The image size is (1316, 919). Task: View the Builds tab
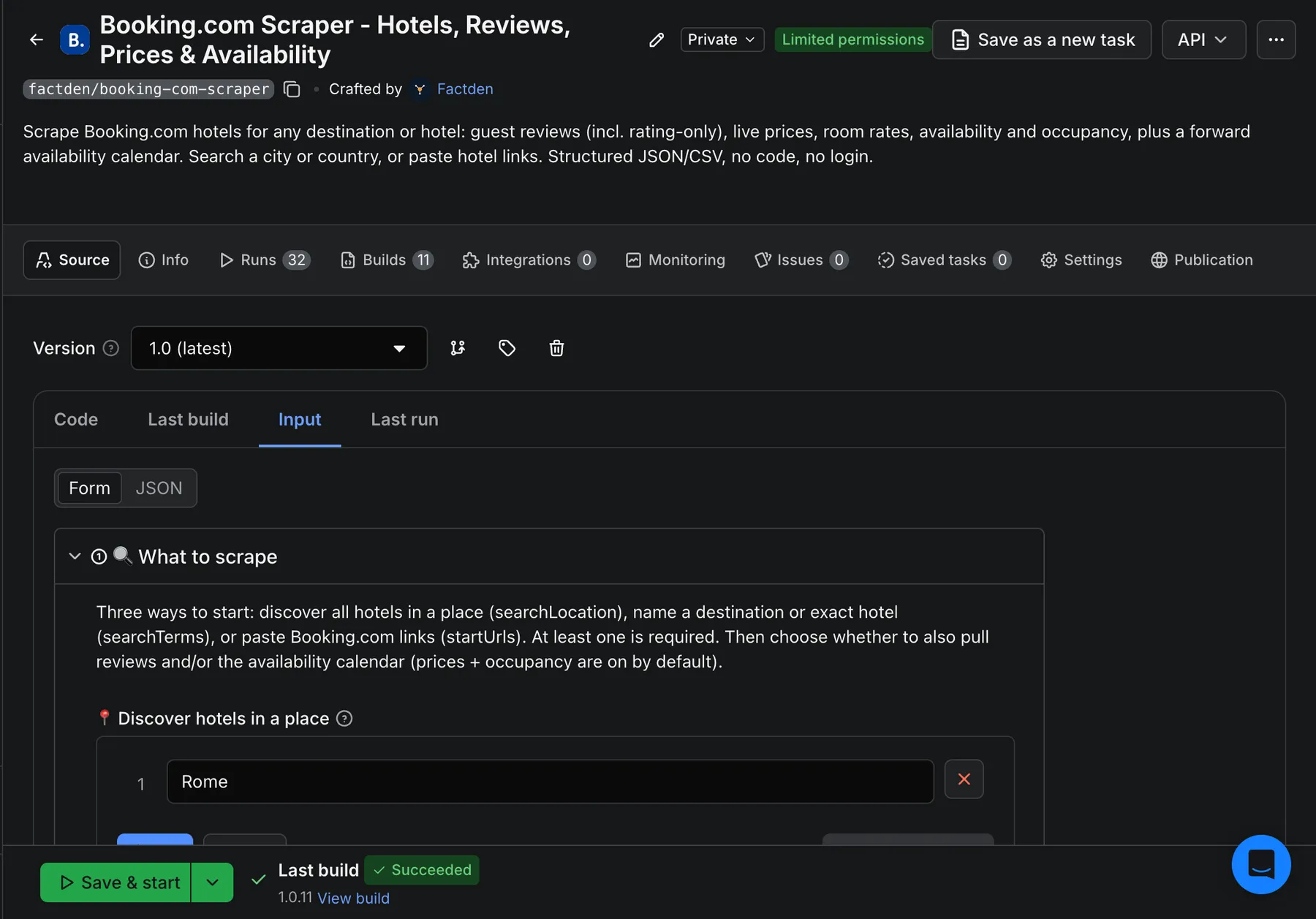[x=387, y=260]
